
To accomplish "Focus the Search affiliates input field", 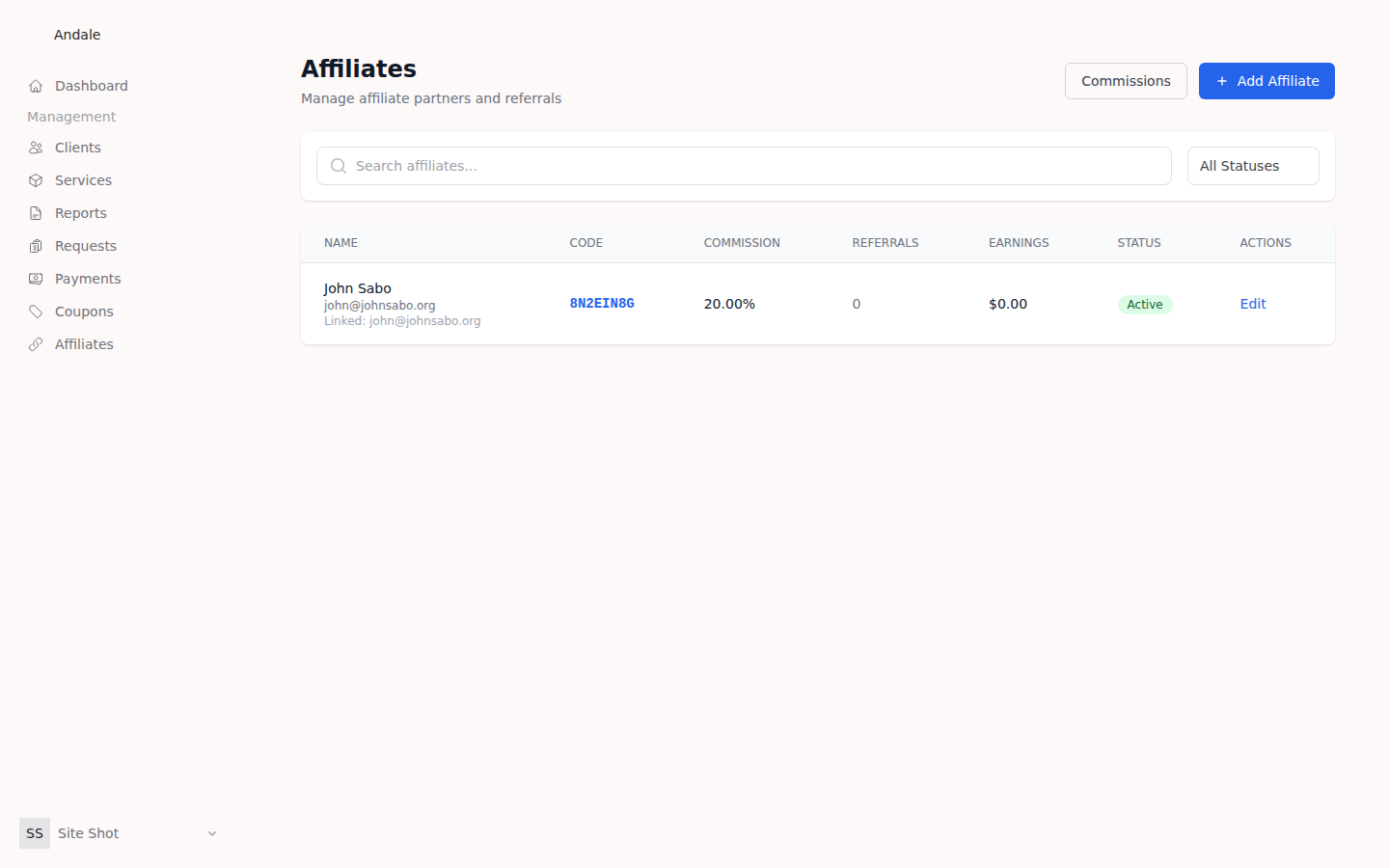I will 744,166.
